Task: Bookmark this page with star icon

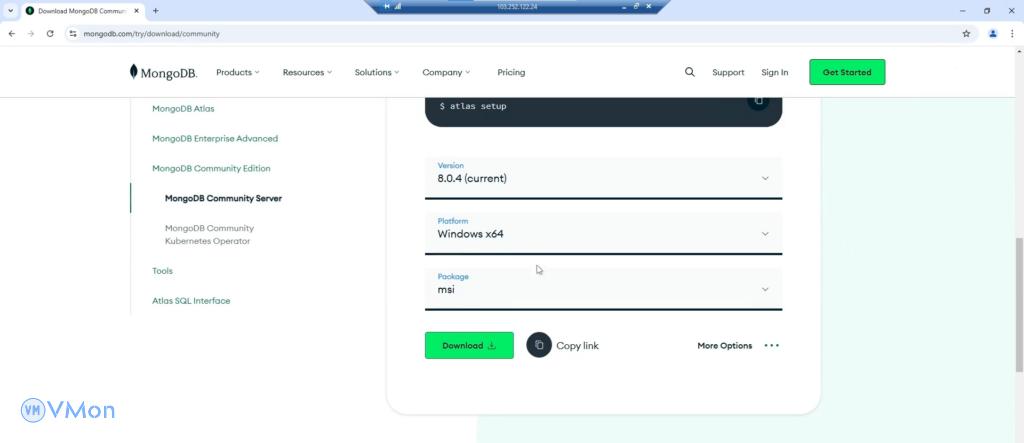Action: click(966, 33)
